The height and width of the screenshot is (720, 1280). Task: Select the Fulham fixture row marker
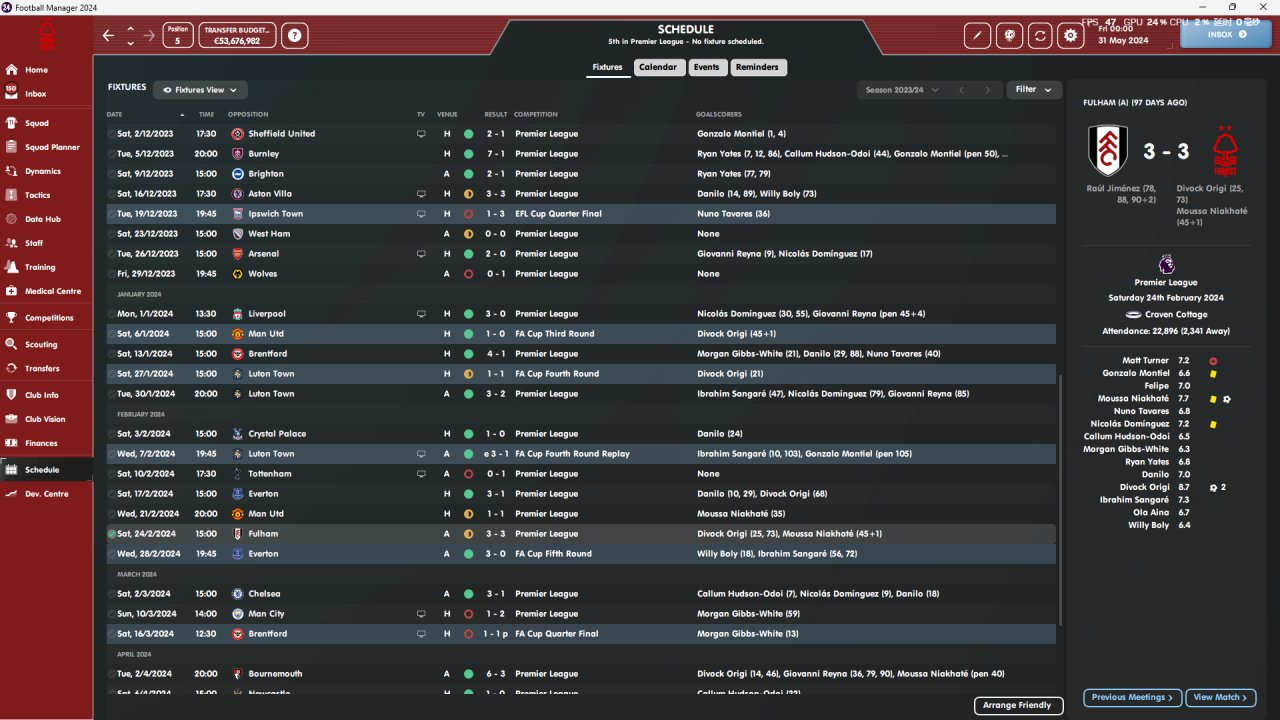point(112,534)
